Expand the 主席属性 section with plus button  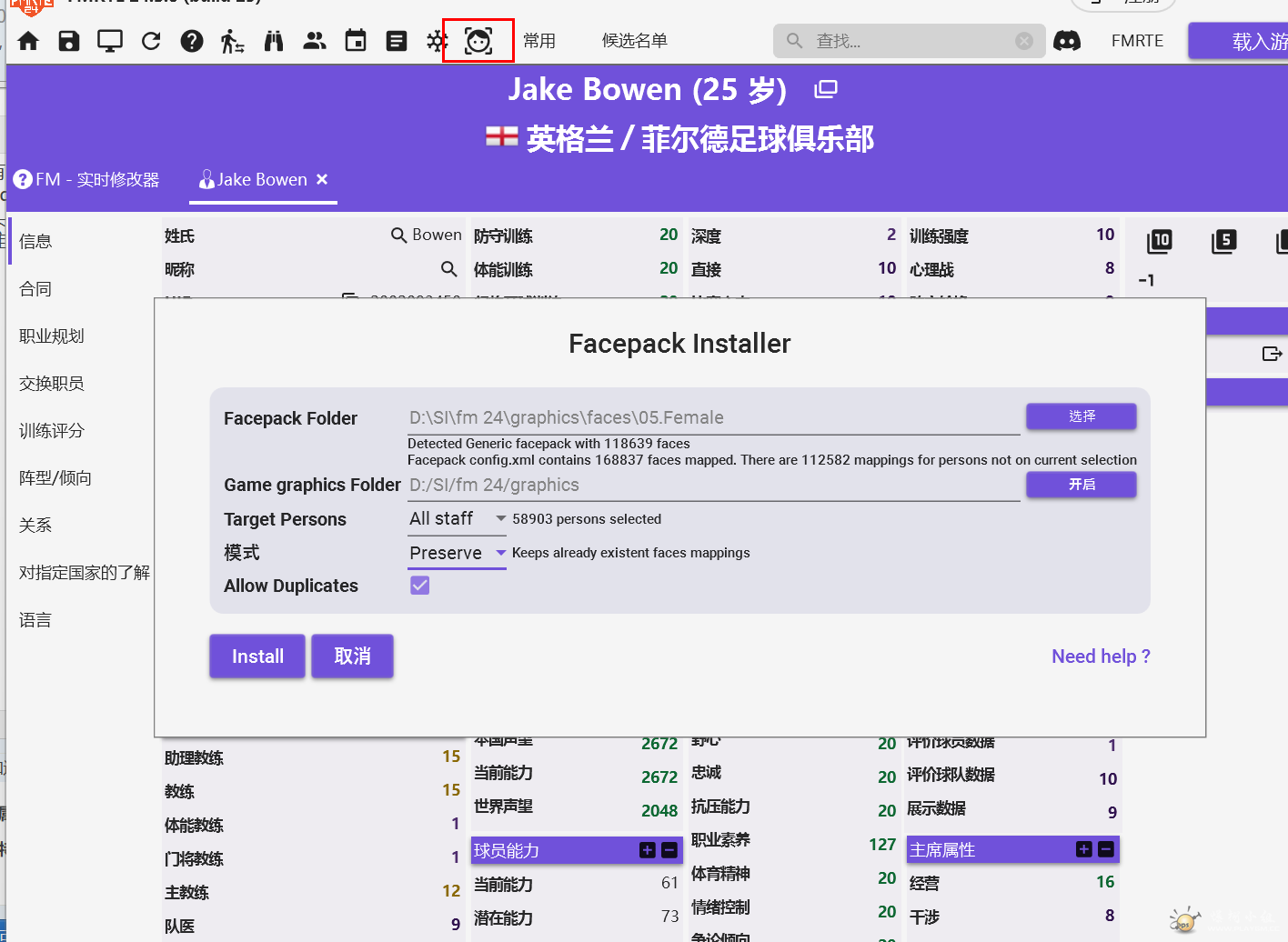click(x=1083, y=849)
